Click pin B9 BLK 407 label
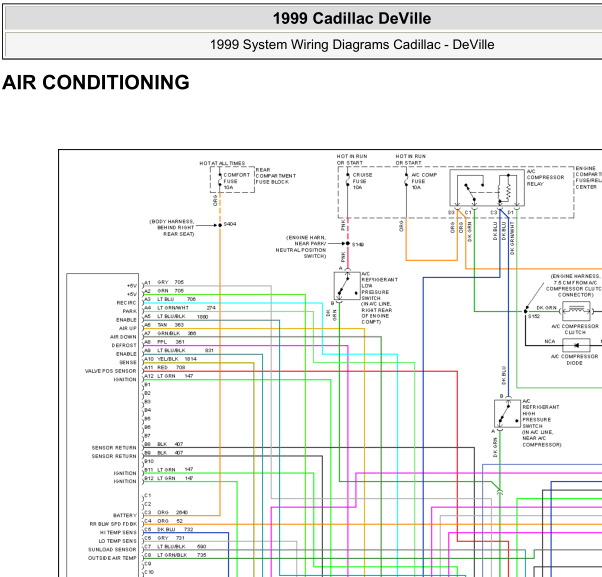 pyautogui.click(x=164, y=453)
